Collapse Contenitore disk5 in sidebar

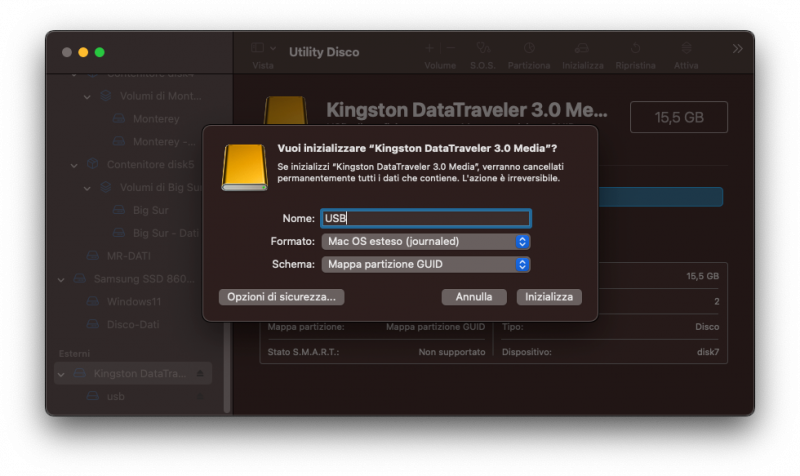74,165
